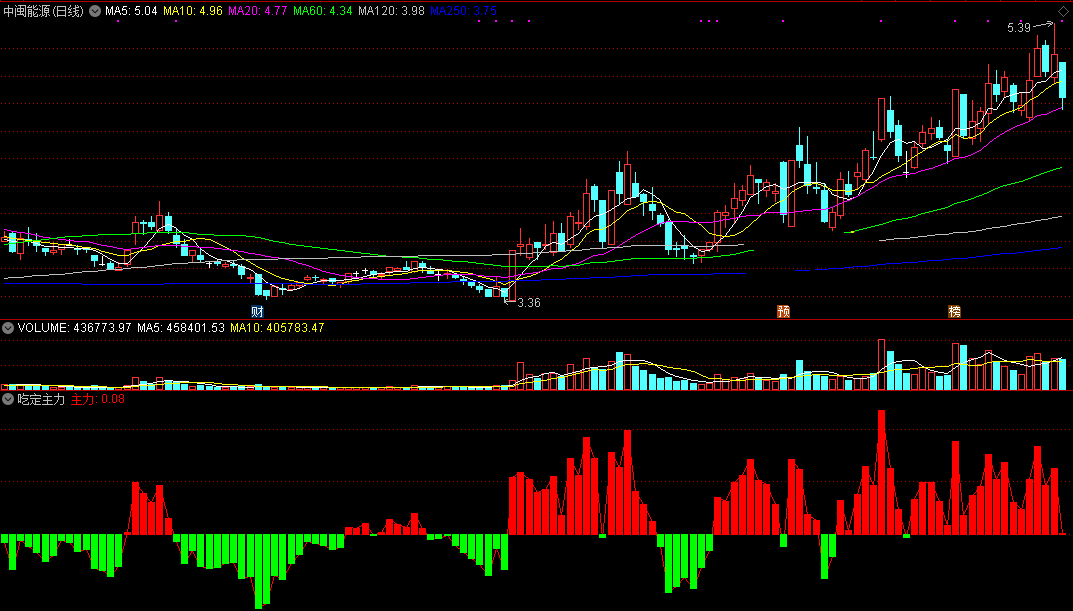This screenshot has width=1073, height=611.
Task: Click the MA250: 3.75 label
Action: coord(463,11)
